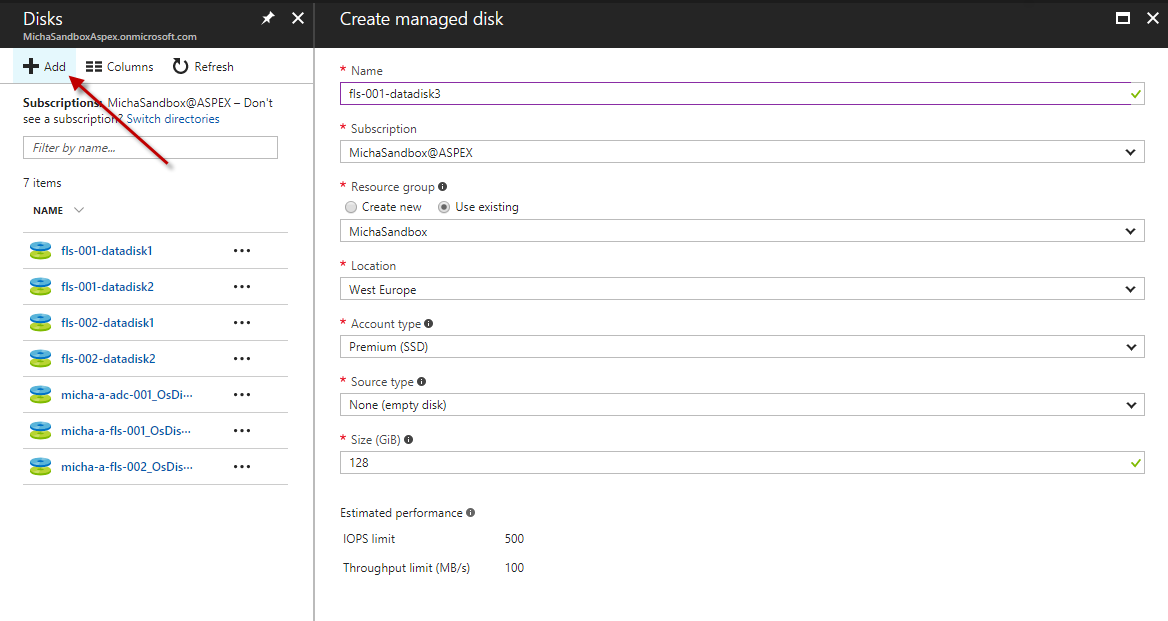
Task: Open disk micha-a-adc-001_OsDi…
Action: 127,395
